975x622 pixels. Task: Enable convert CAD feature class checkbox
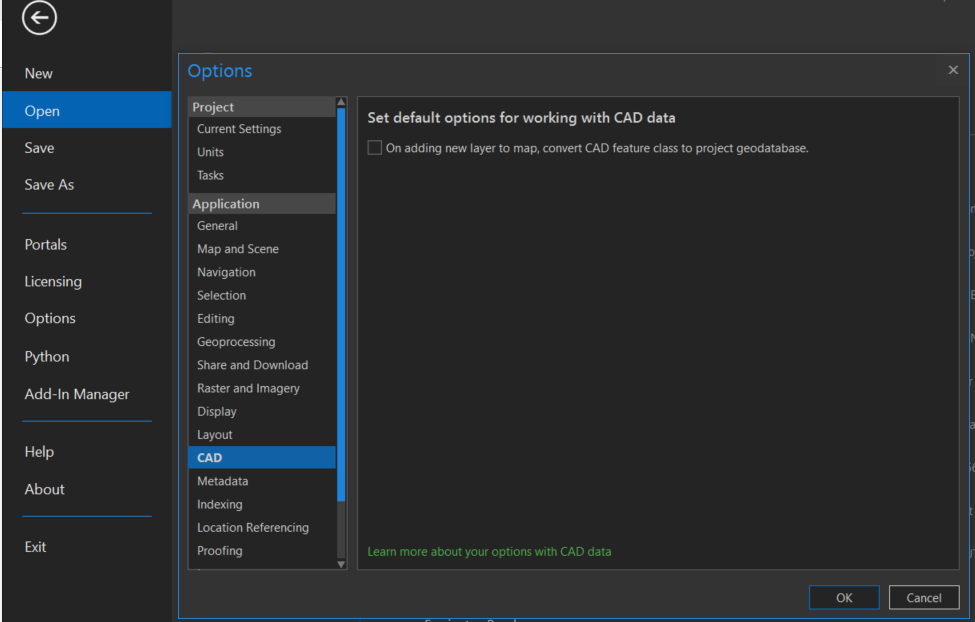click(x=375, y=148)
